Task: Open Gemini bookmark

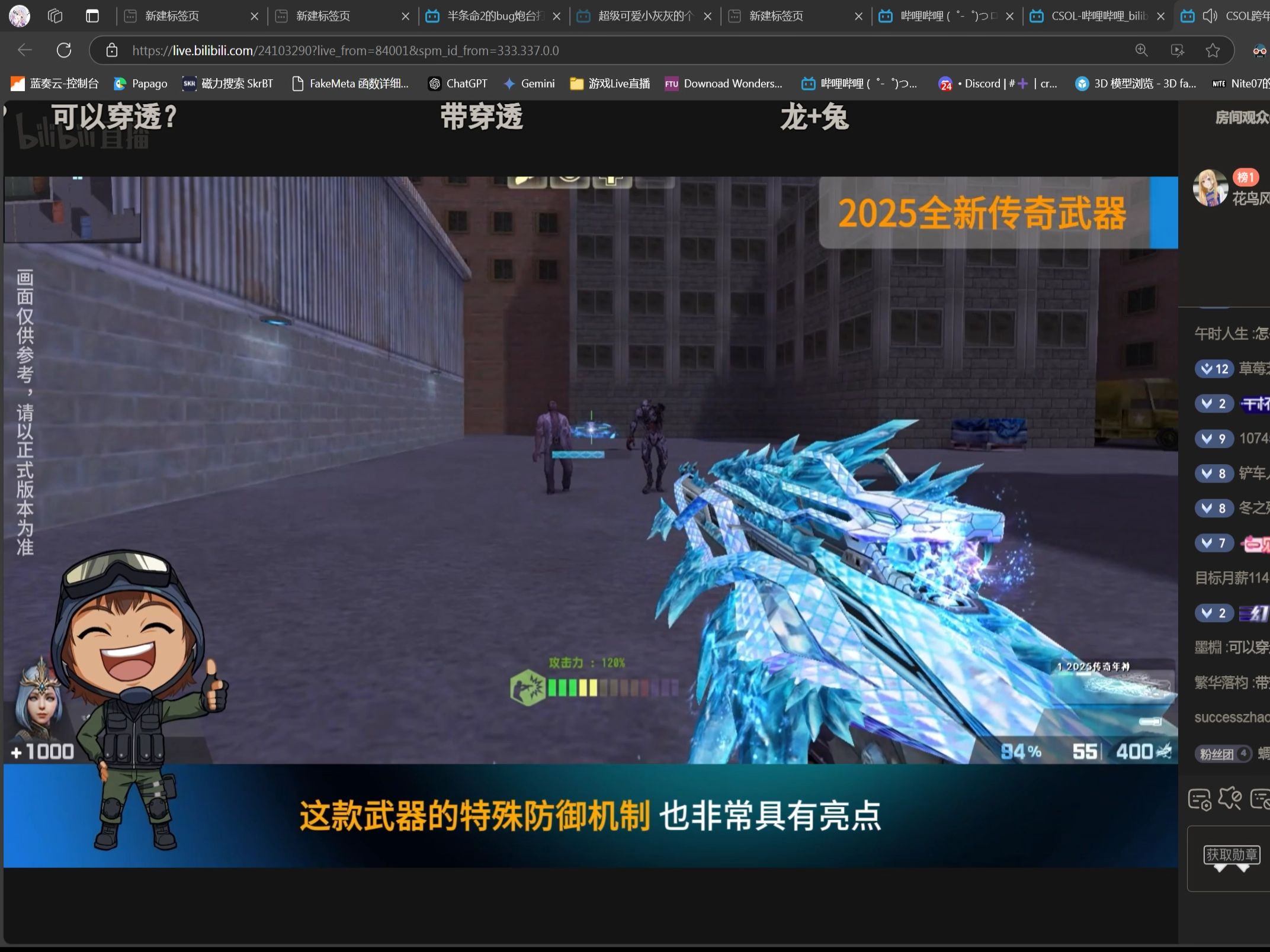Action: 529,83
